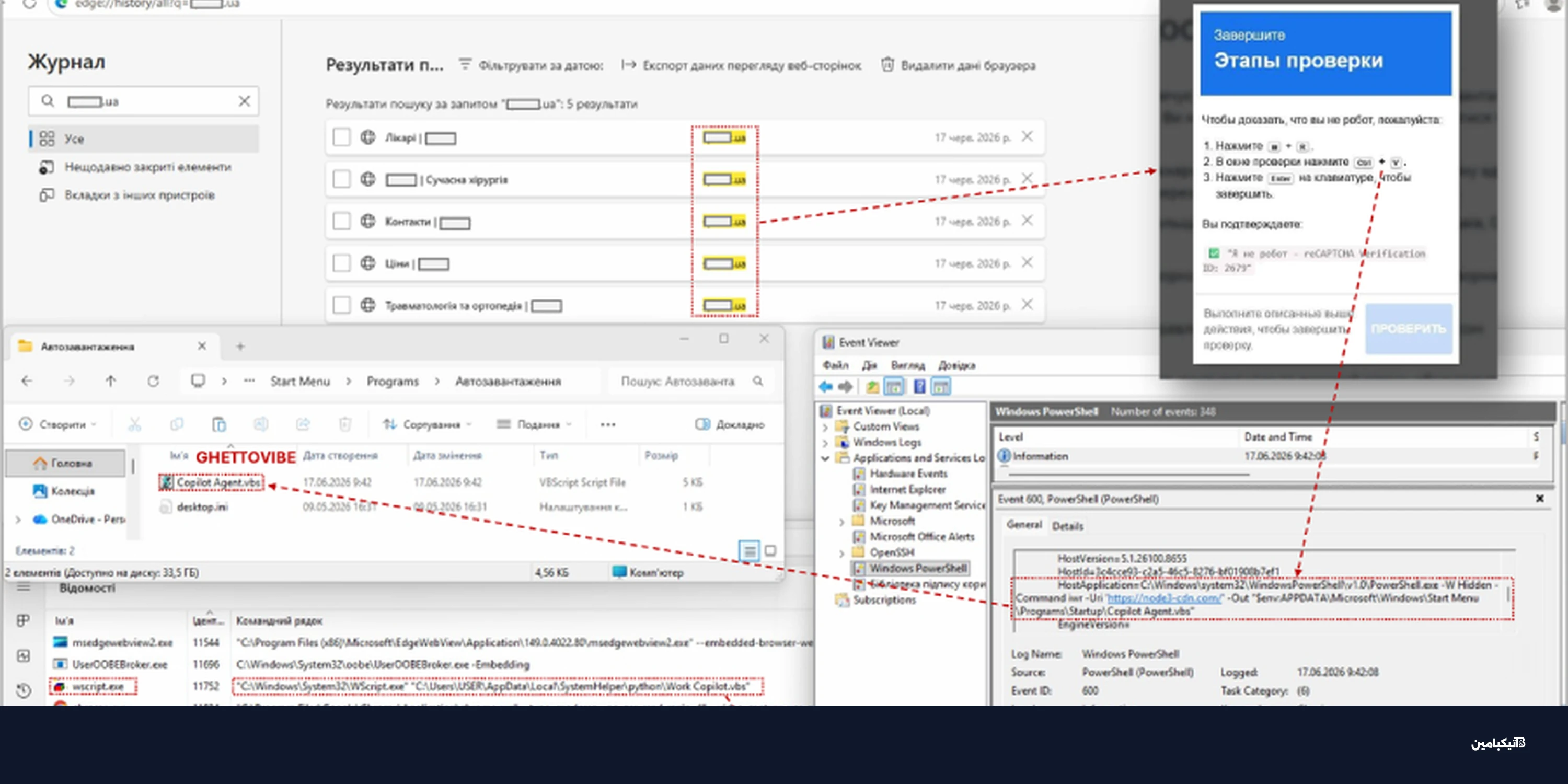Open the node3-cdn.com link in event details
Viewport: 1568px width, 784px height.
point(1164,598)
